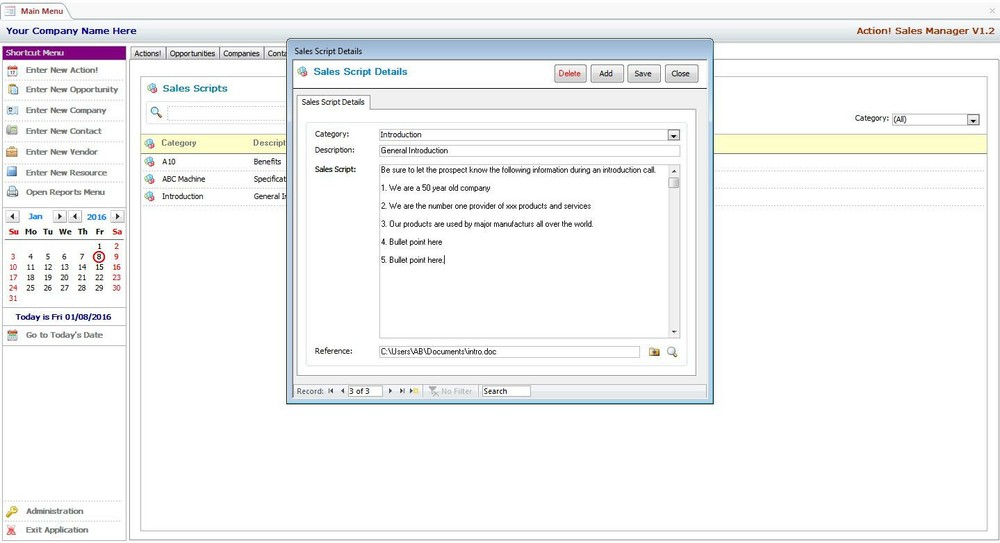Click the Category column header
1000x543 pixels.
pos(179,143)
